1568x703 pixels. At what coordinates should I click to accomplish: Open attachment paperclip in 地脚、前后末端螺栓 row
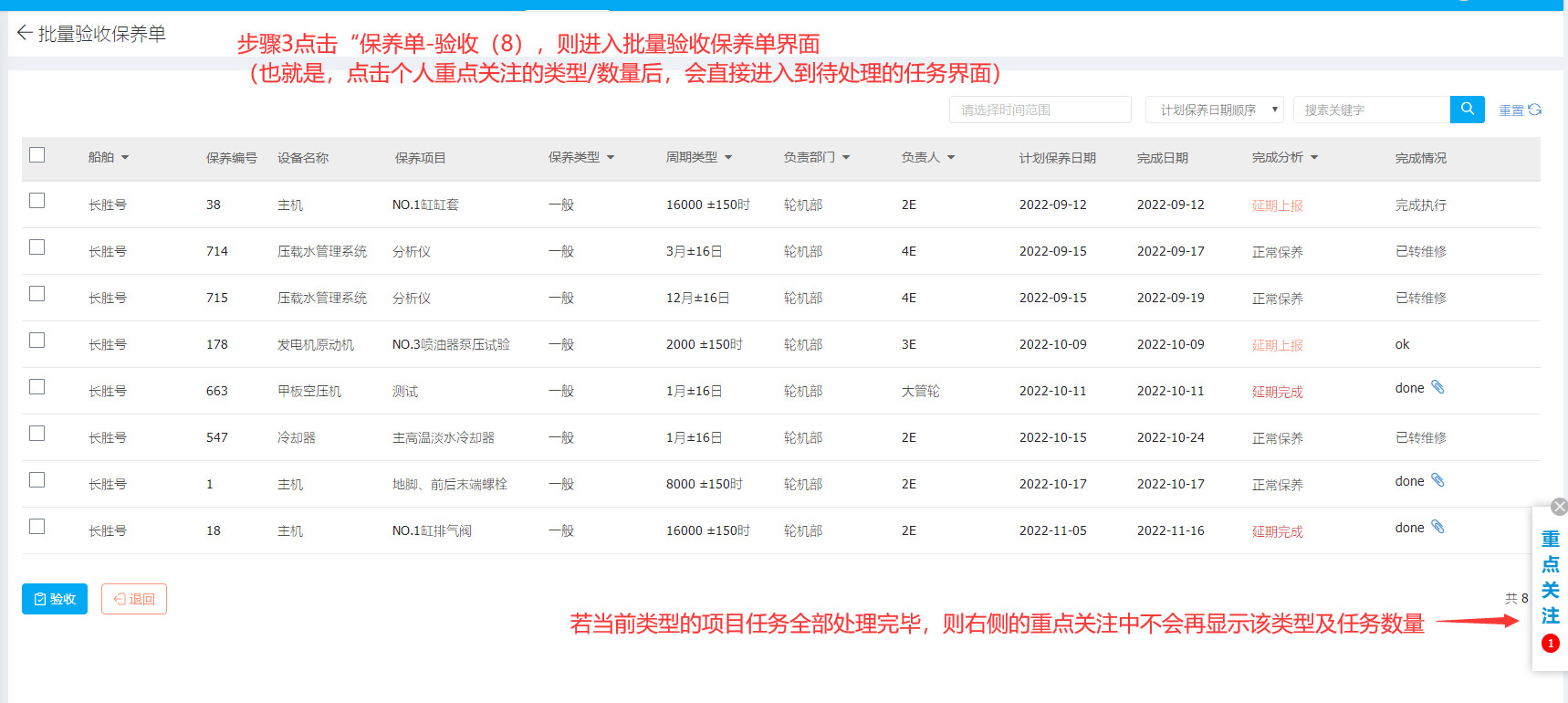(1437, 480)
